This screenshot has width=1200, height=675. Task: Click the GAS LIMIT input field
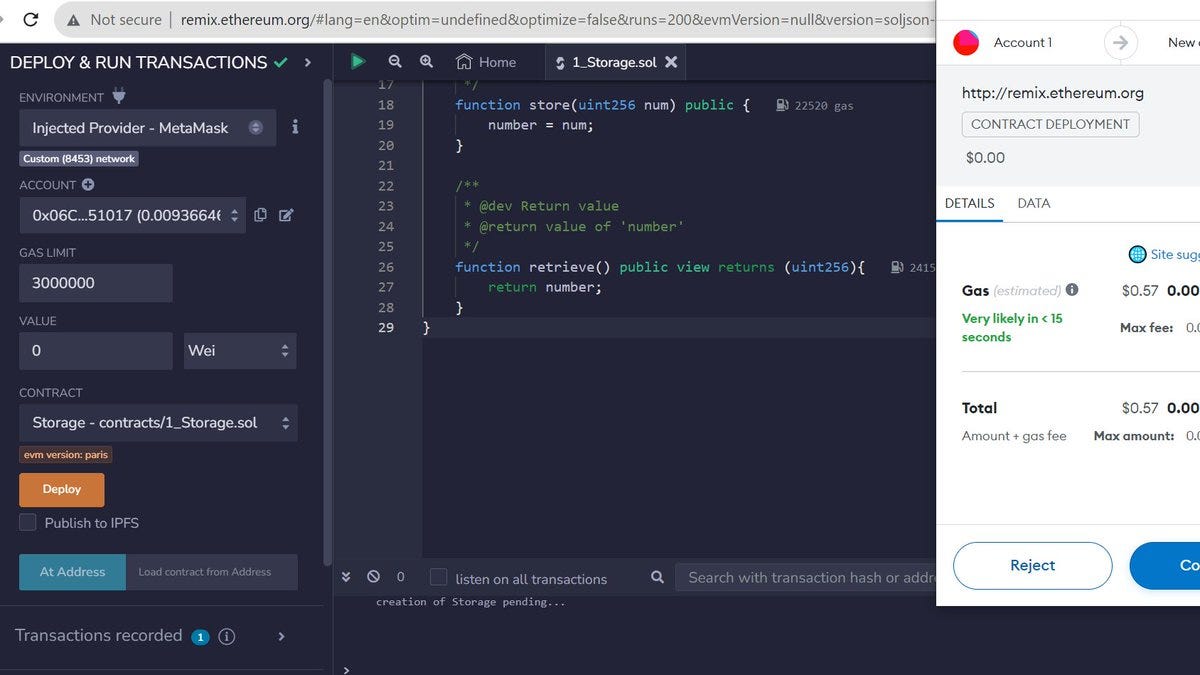click(x=96, y=283)
